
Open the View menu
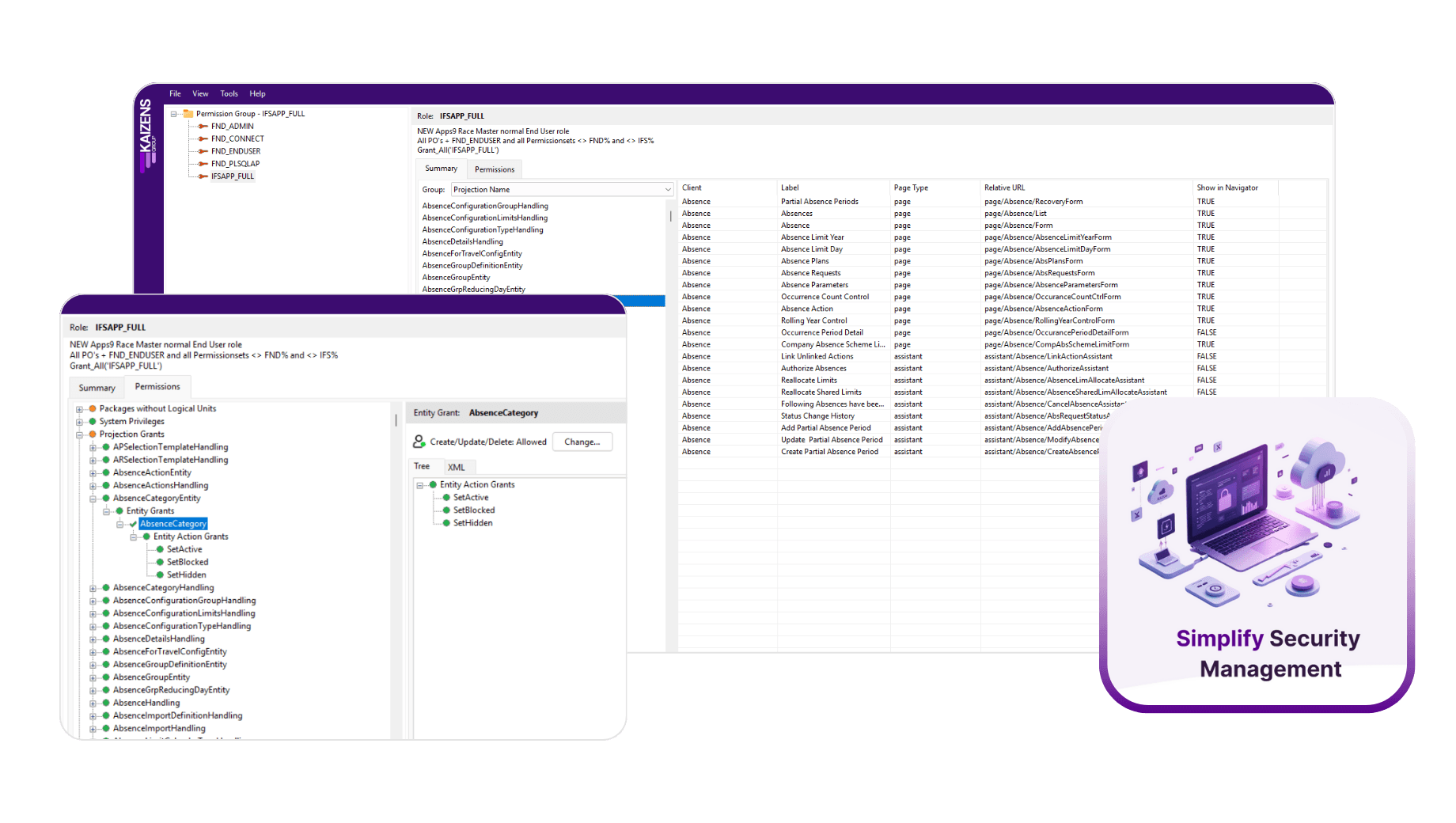tap(200, 93)
